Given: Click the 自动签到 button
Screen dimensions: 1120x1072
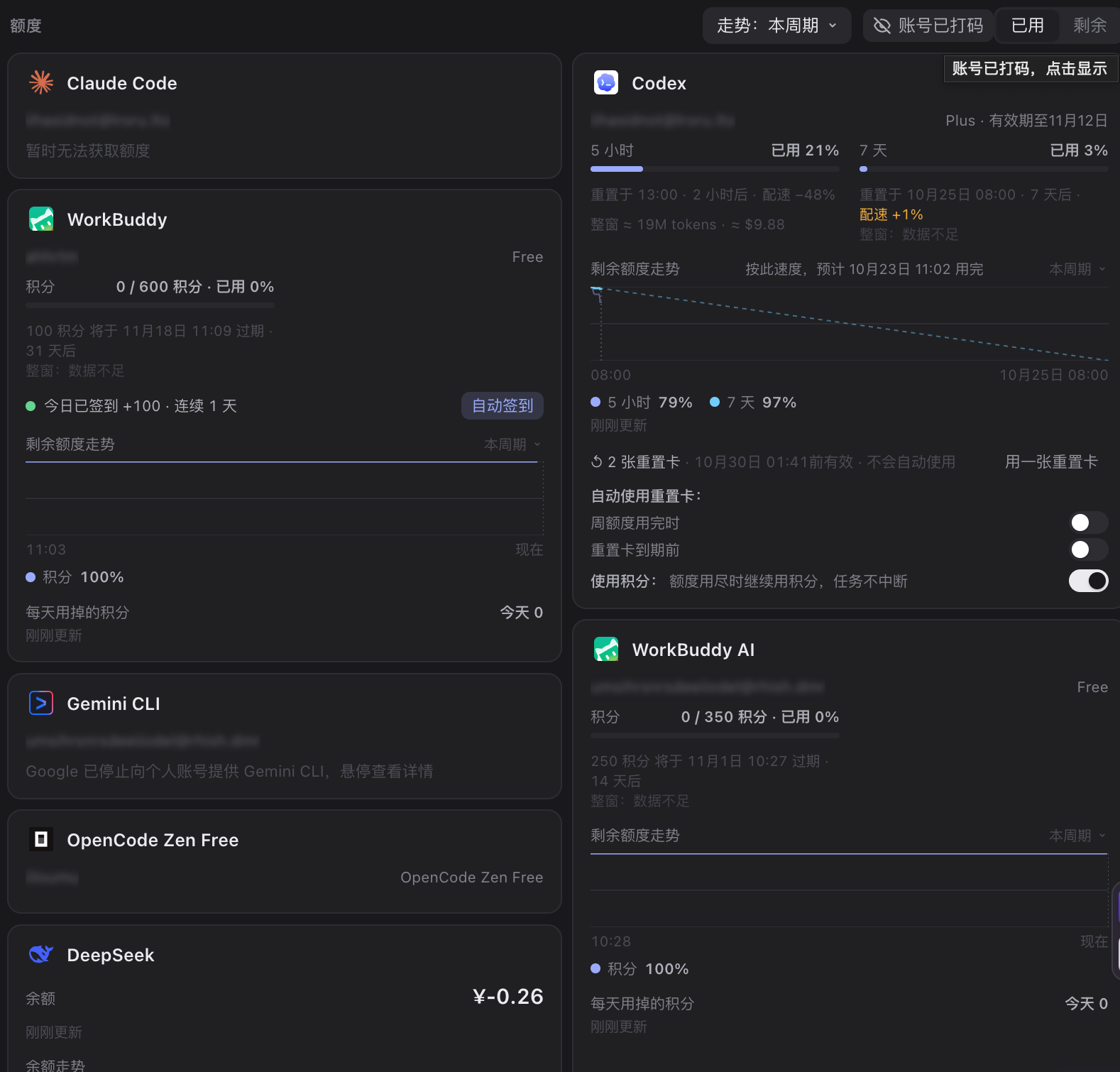Looking at the screenshot, I should point(503,405).
